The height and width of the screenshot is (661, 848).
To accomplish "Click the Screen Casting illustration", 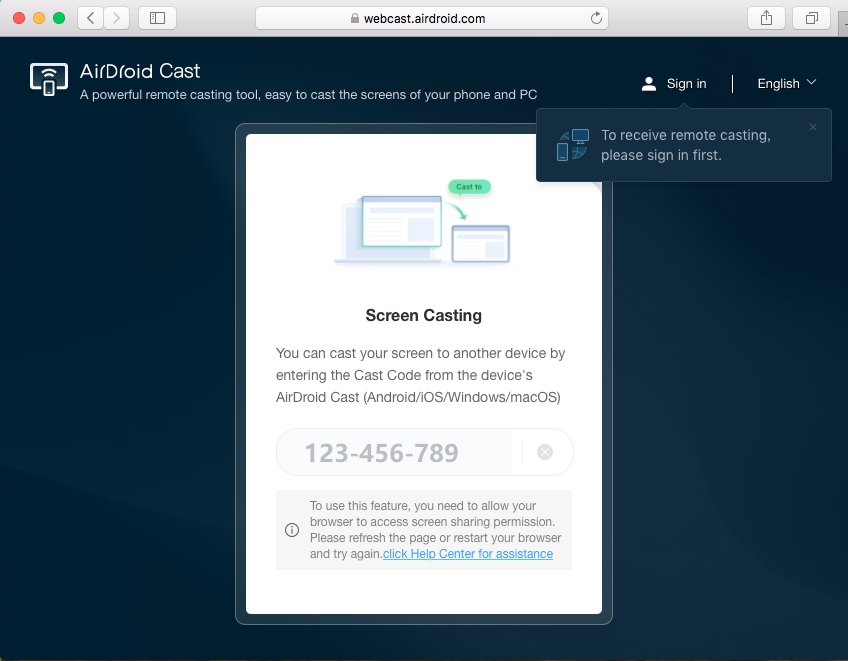I will tap(423, 226).
